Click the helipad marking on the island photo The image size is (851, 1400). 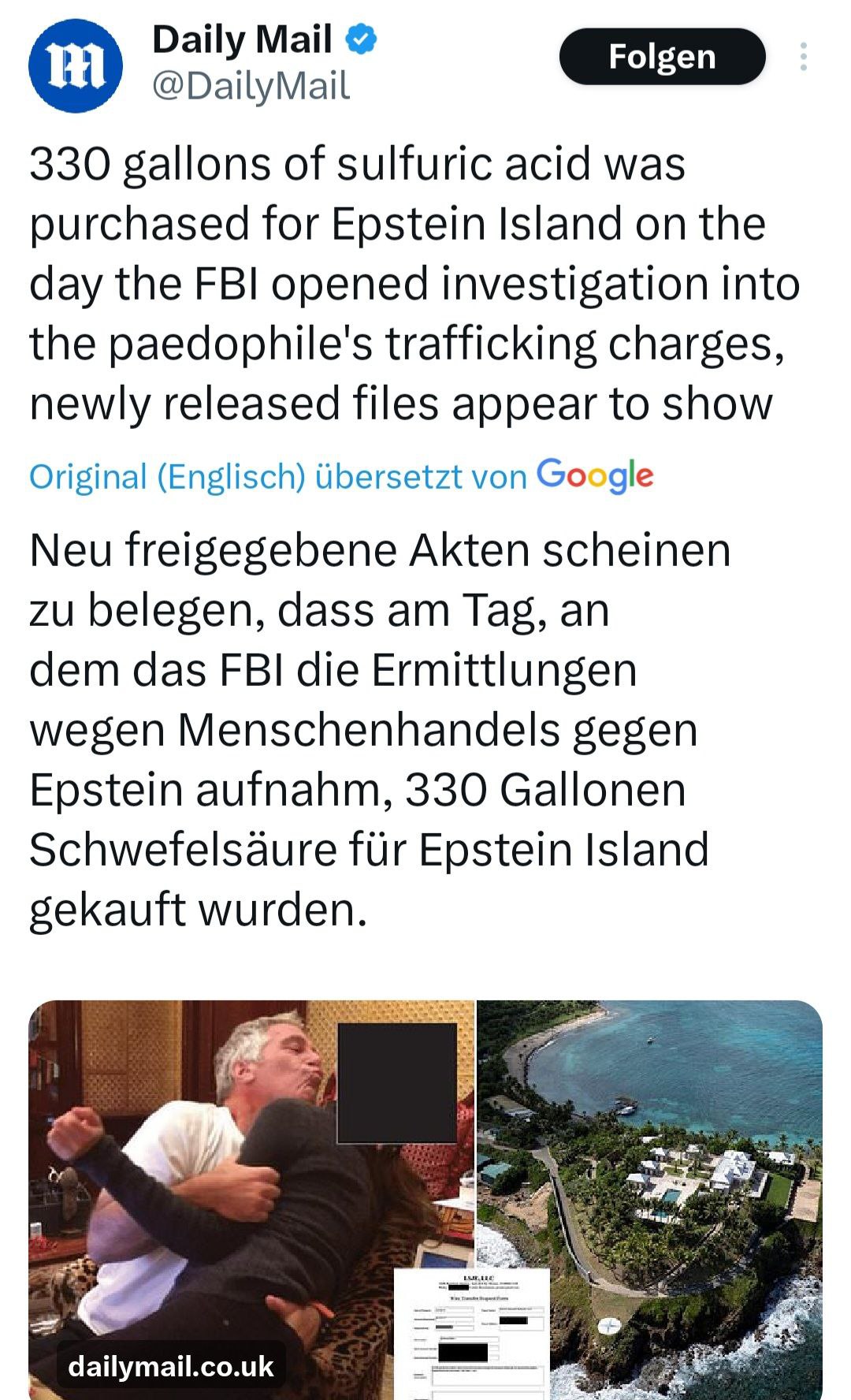click(609, 1325)
